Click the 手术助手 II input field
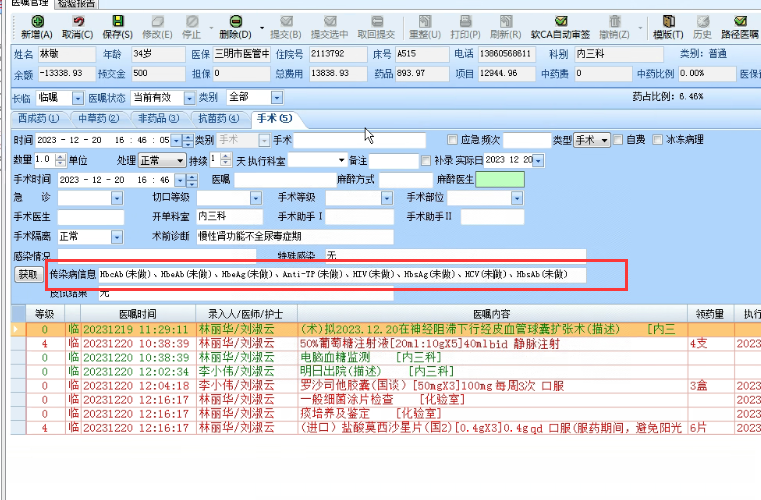This screenshot has width=761, height=500. 492,217
